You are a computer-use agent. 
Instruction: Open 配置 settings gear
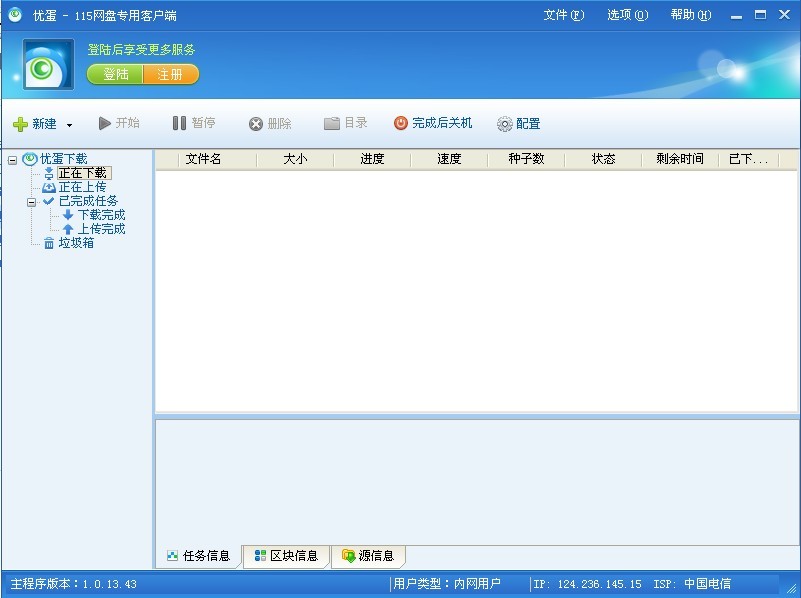click(x=505, y=124)
